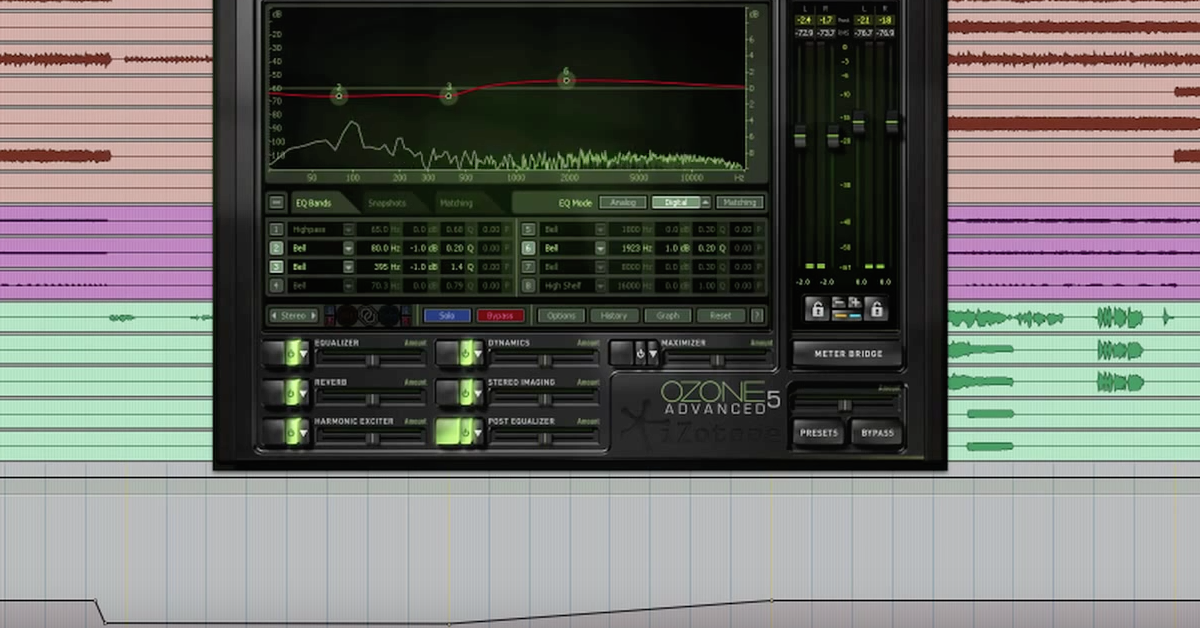
Task: Power on the Dynamics module
Action: point(464,352)
